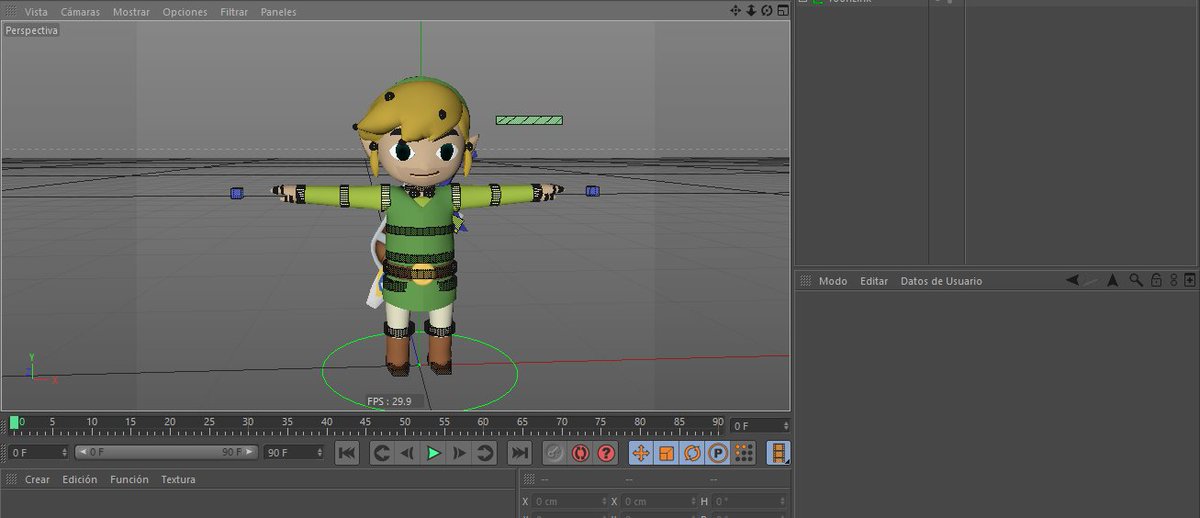The image size is (1200, 518).
Task: Toggle the attributes lock element icon
Action: [1155, 281]
